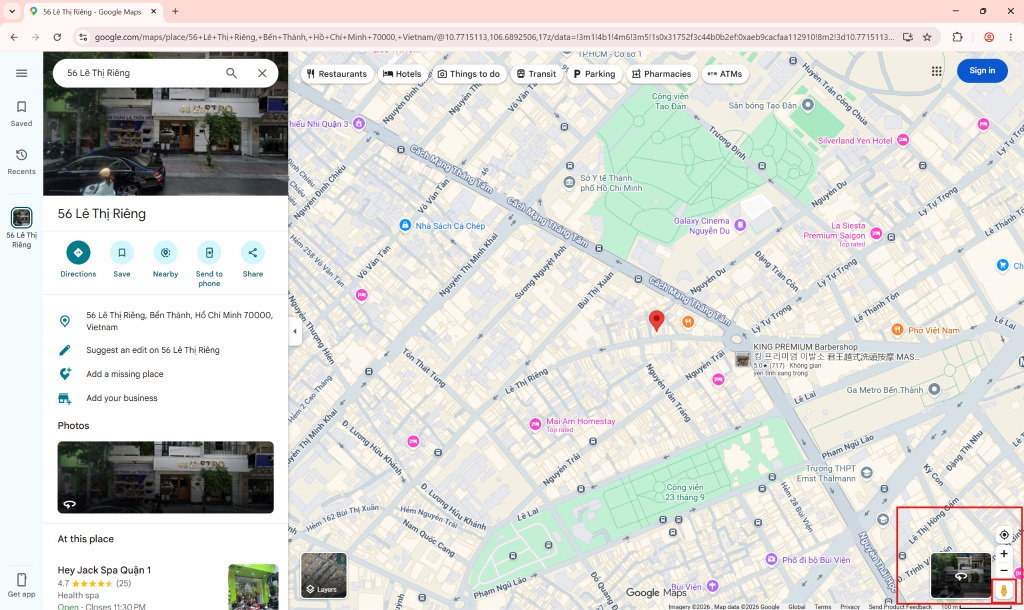Open the Google Maps hamburger menu

[22, 73]
